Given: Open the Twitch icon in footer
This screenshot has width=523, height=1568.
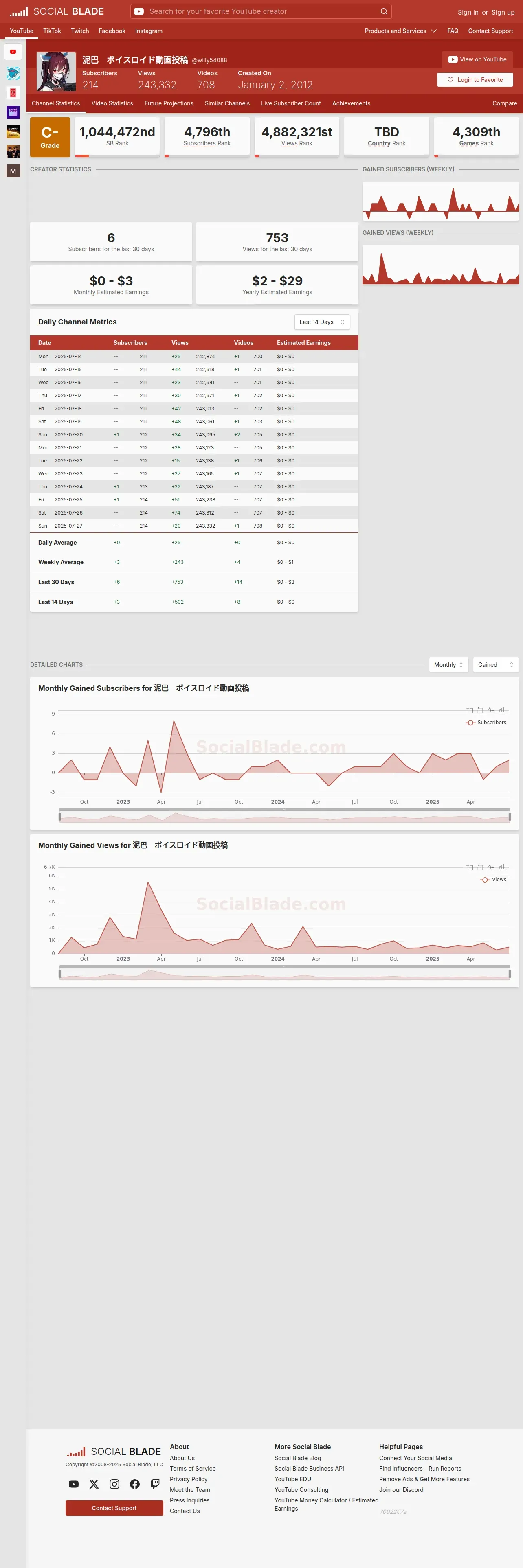Looking at the screenshot, I should tap(155, 1484).
